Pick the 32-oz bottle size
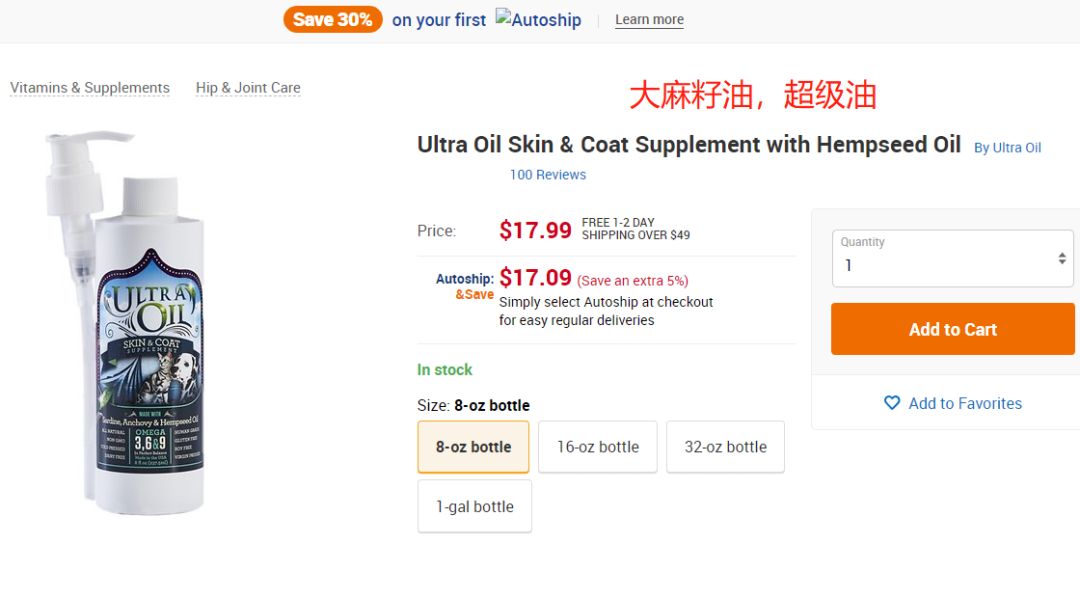This screenshot has height=598, width=1080. tap(725, 447)
